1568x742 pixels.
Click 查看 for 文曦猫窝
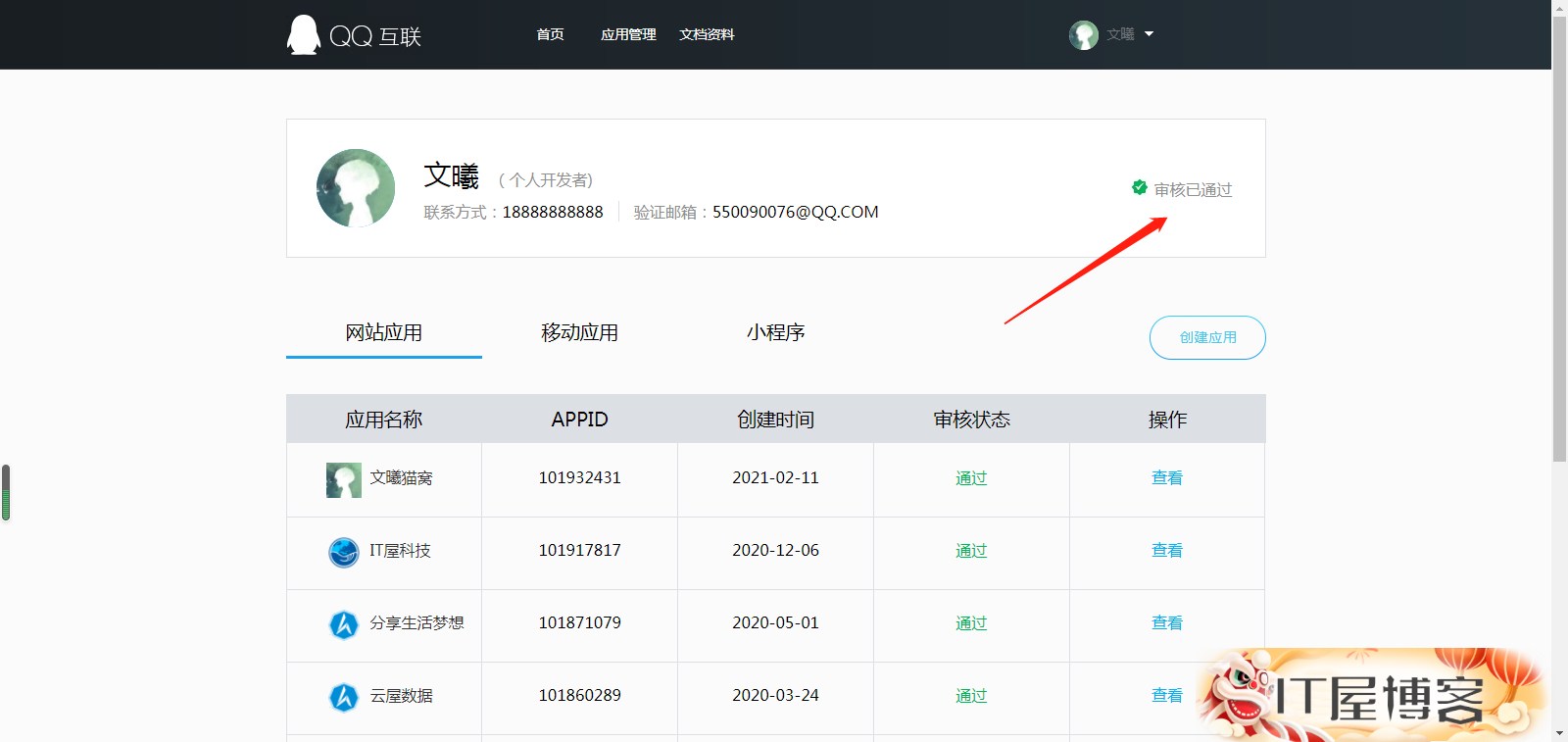coord(1167,478)
